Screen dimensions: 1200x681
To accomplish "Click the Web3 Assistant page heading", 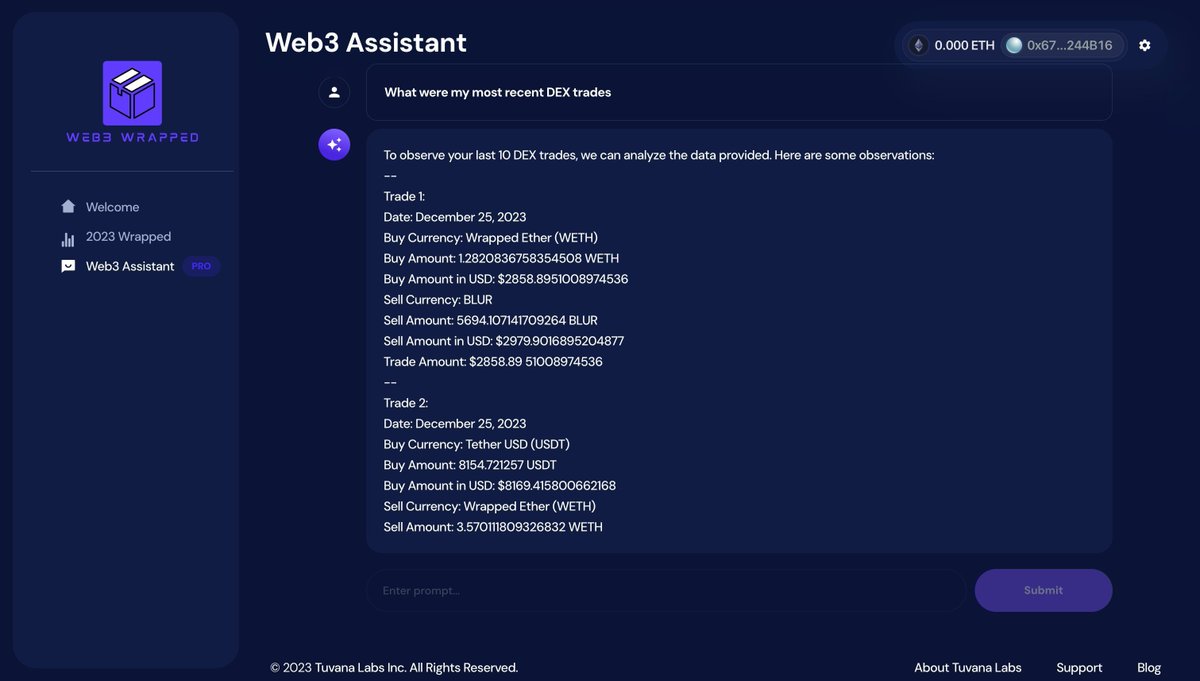I will point(366,42).
